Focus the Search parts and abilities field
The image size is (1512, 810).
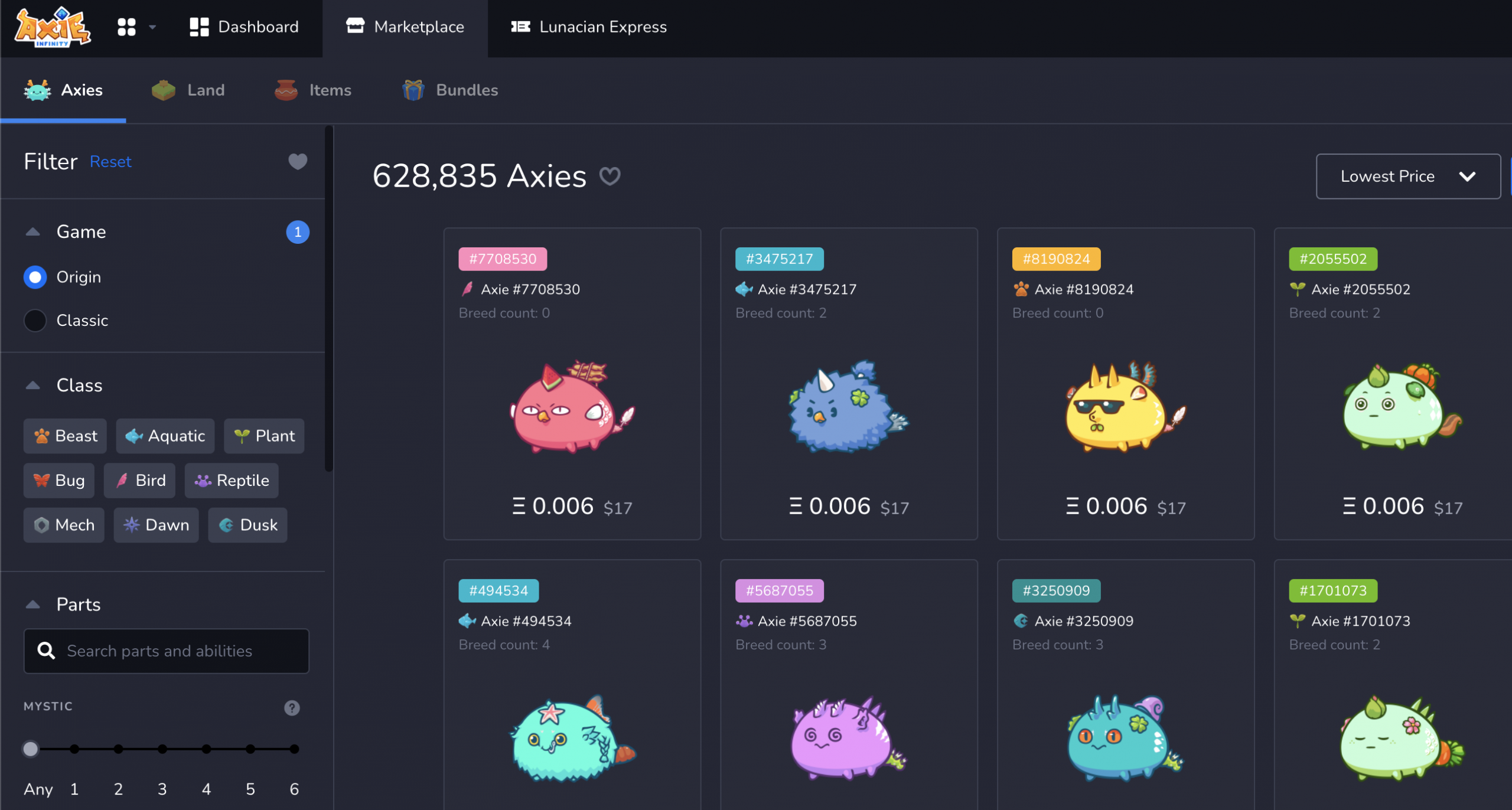point(167,651)
